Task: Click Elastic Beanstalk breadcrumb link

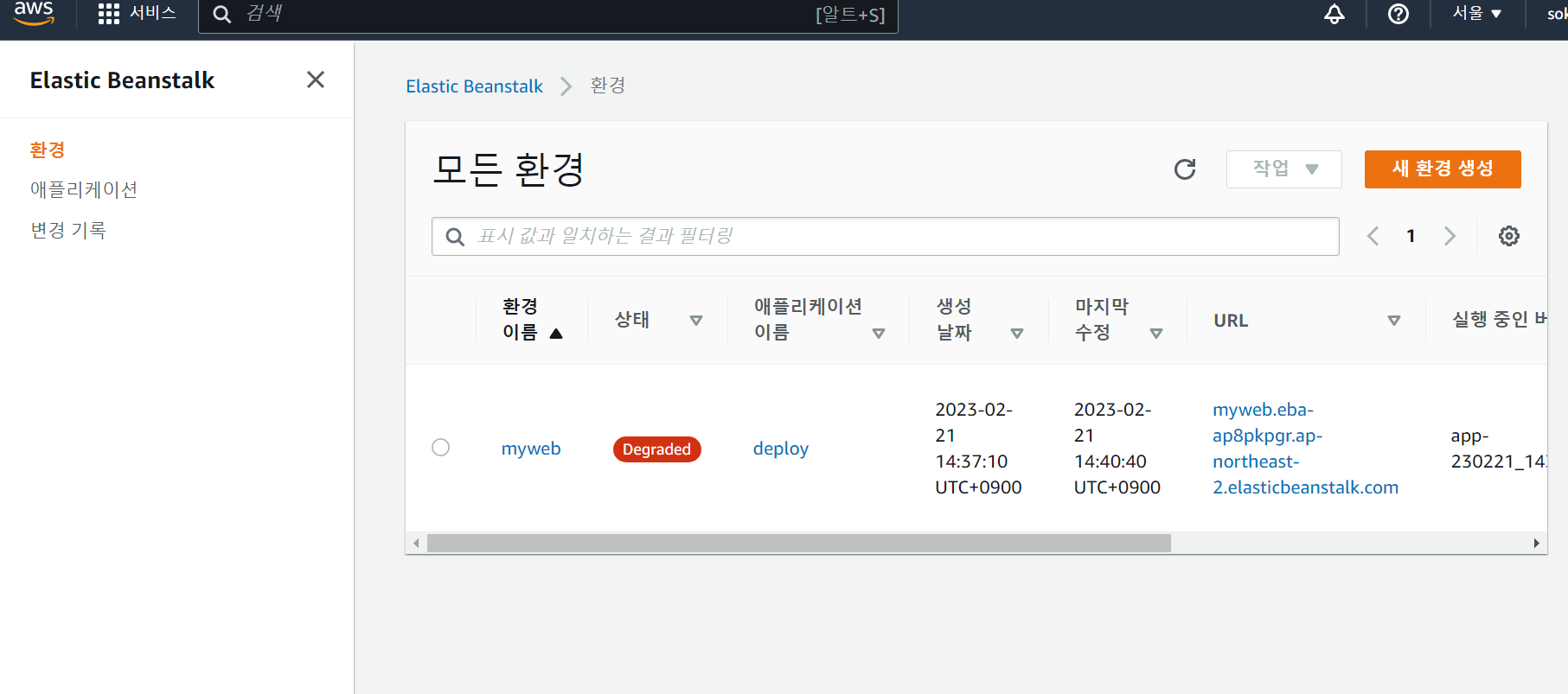Action: 474,86
